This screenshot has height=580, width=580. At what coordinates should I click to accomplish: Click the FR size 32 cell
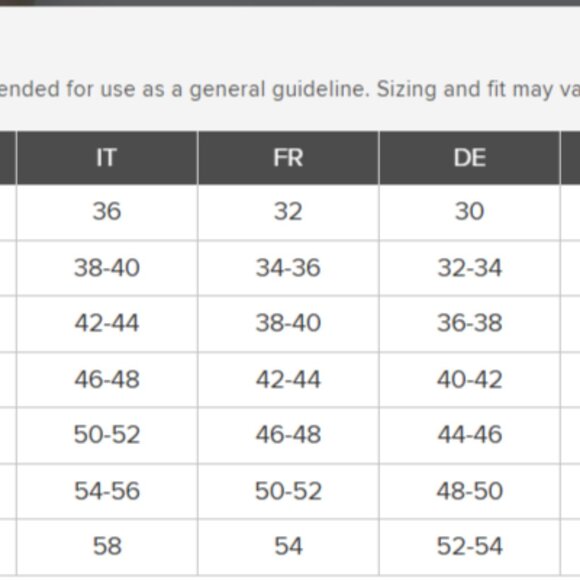pos(288,212)
